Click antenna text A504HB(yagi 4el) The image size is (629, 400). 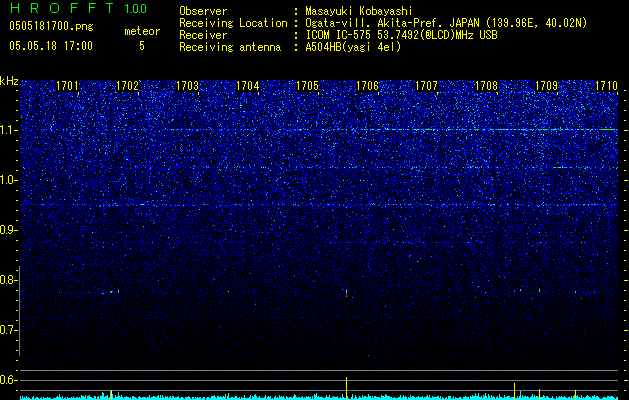click(x=353, y=47)
